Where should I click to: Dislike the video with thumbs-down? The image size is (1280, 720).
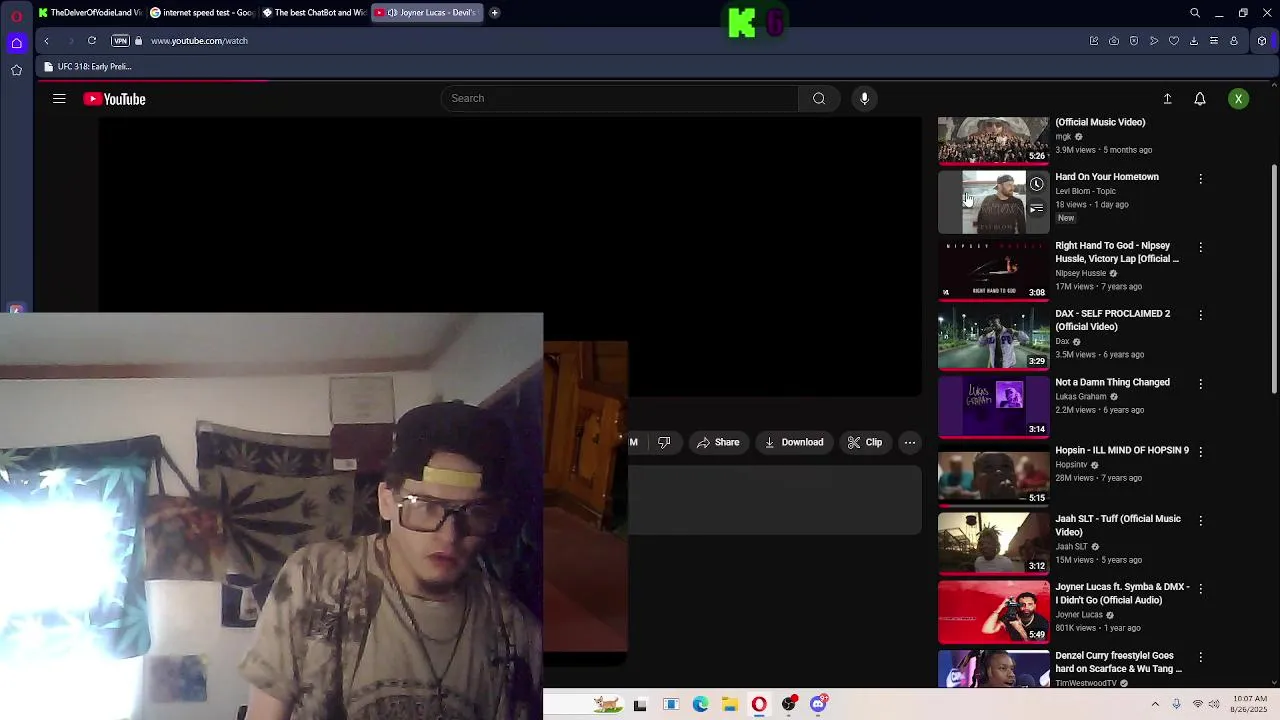[x=664, y=442]
